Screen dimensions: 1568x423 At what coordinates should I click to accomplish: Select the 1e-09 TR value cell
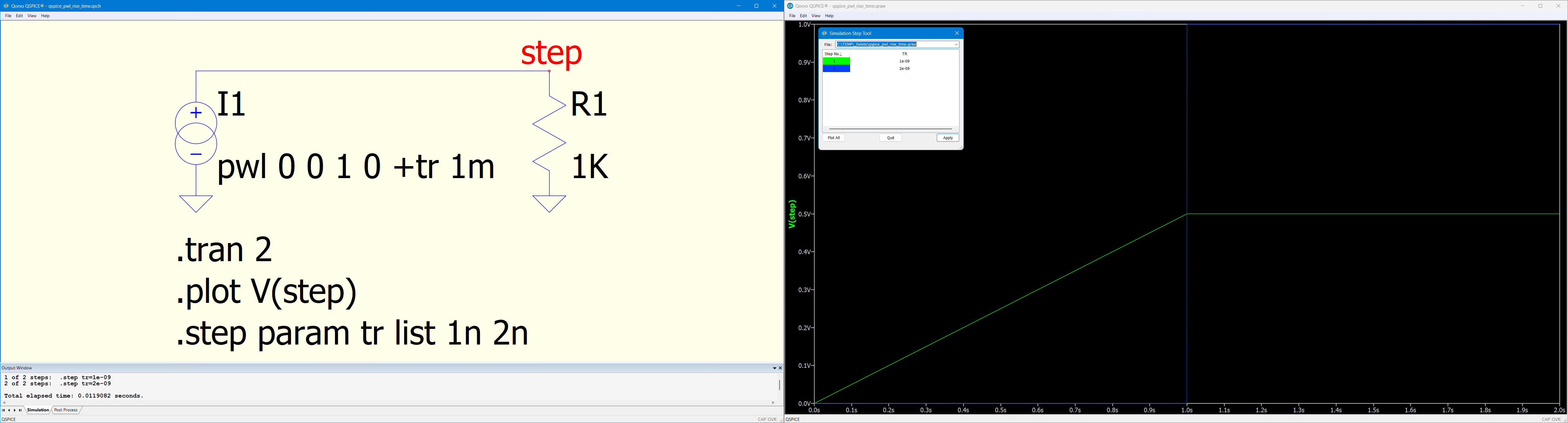(905, 61)
